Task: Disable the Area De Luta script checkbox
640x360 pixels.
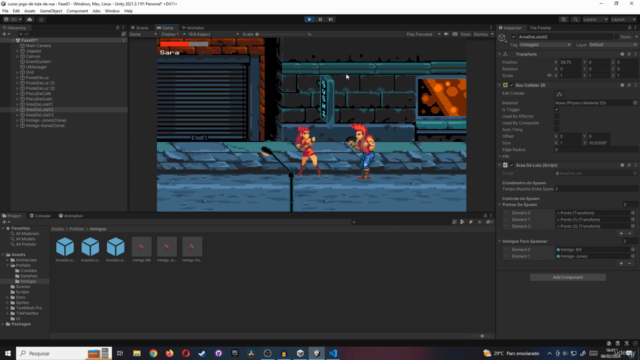Action: click(x=511, y=165)
